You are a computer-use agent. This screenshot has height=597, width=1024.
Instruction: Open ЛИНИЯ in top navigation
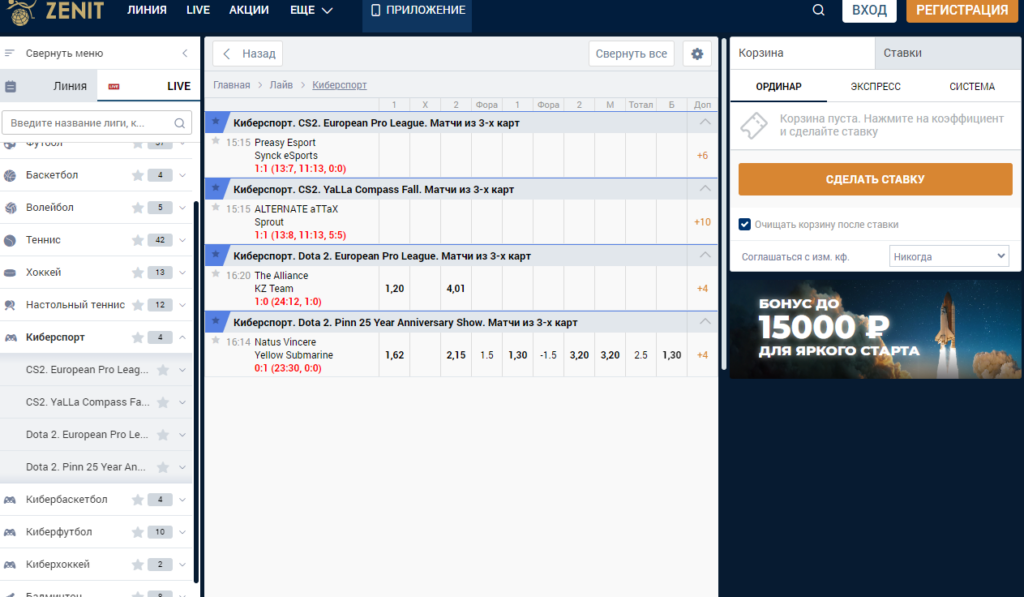(x=147, y=10)
